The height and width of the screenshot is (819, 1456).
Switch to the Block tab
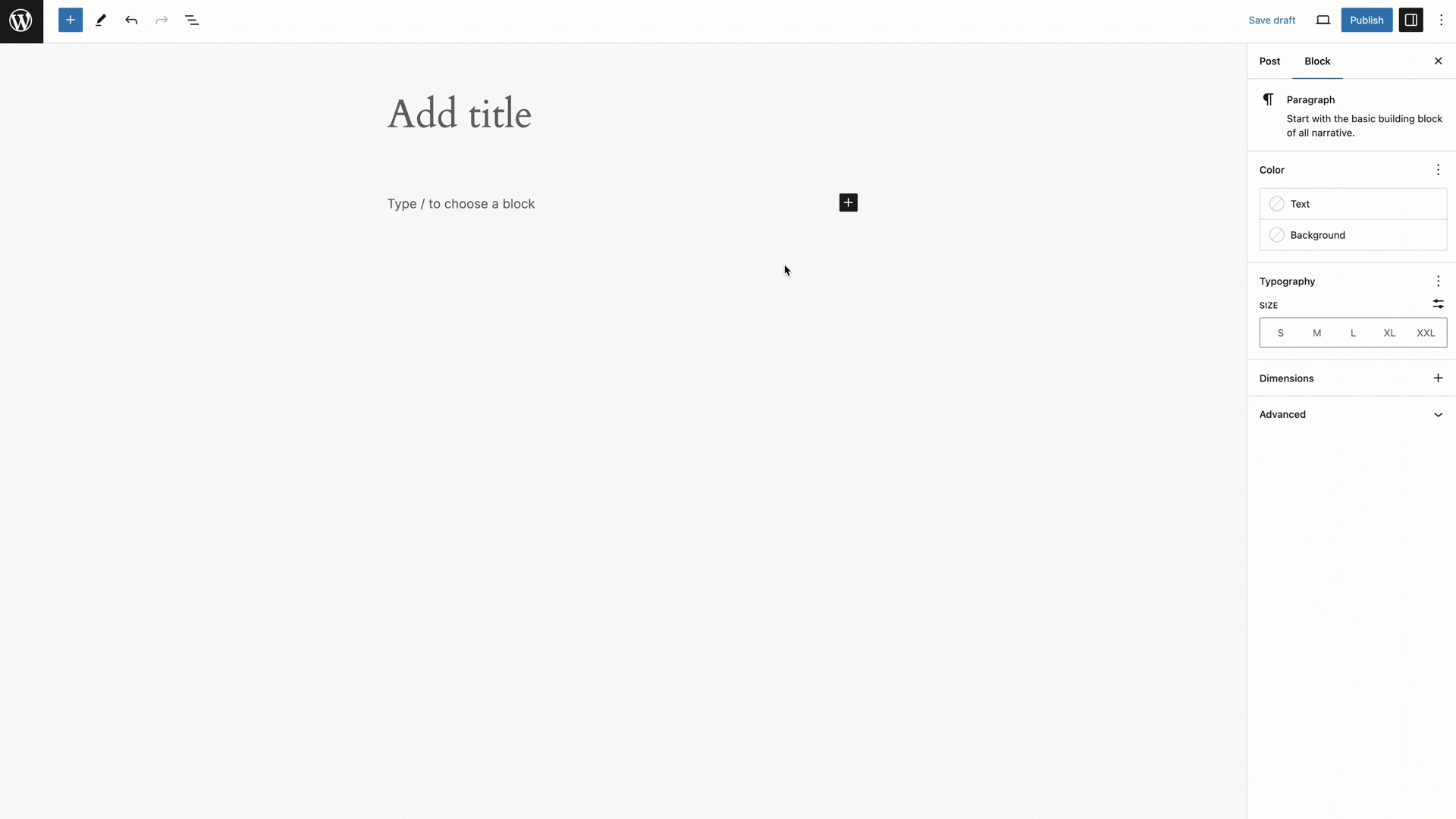tap(1318, 61)
